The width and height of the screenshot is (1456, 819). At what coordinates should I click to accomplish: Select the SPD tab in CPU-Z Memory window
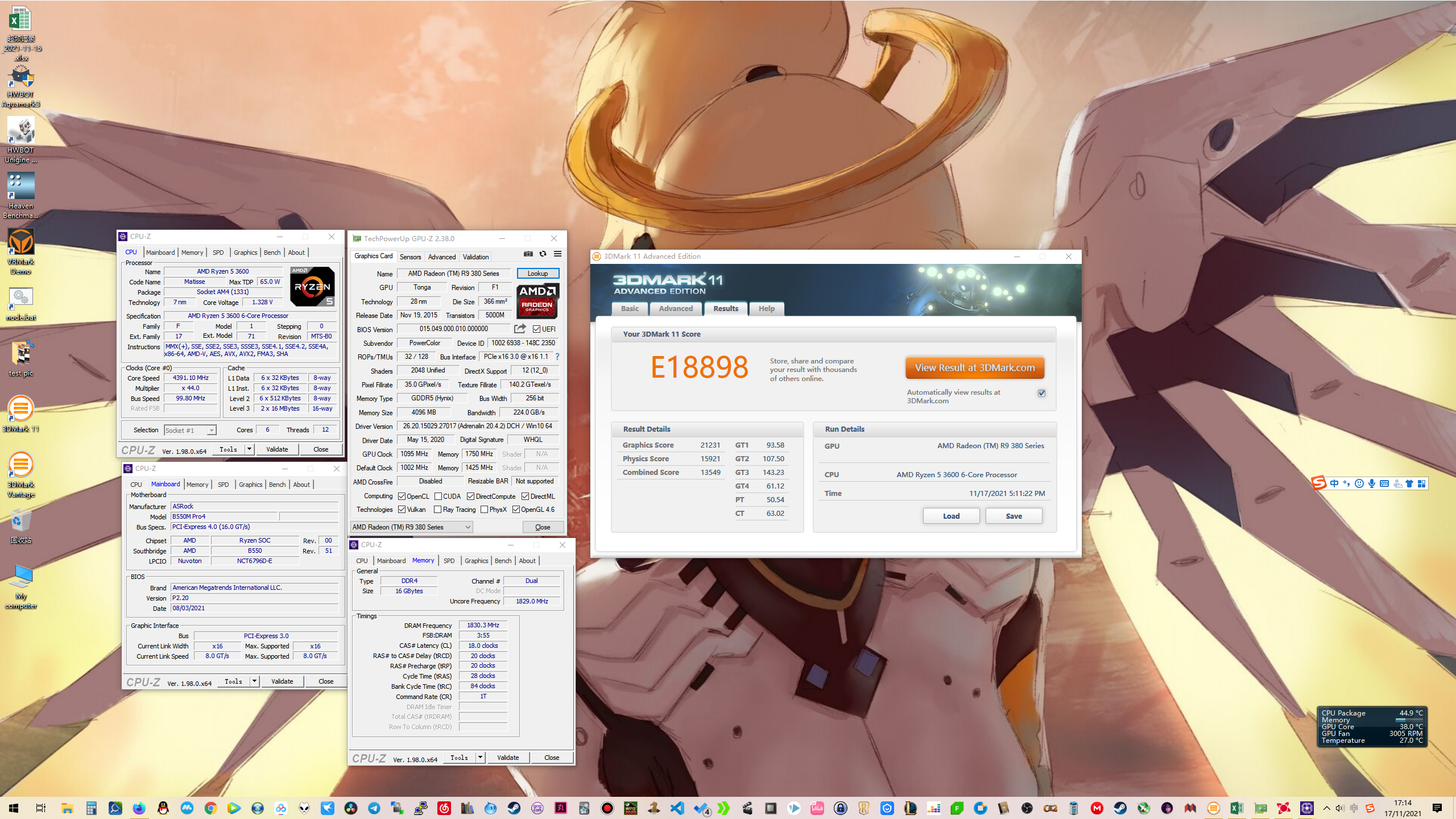[449, 560]
